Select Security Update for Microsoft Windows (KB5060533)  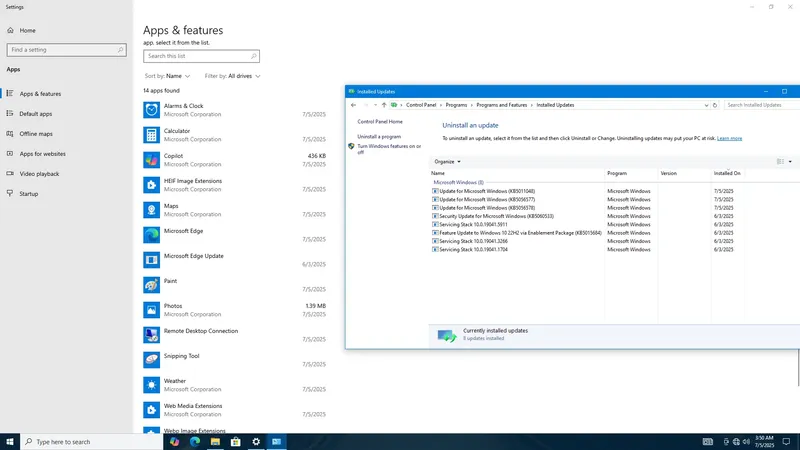496,216
